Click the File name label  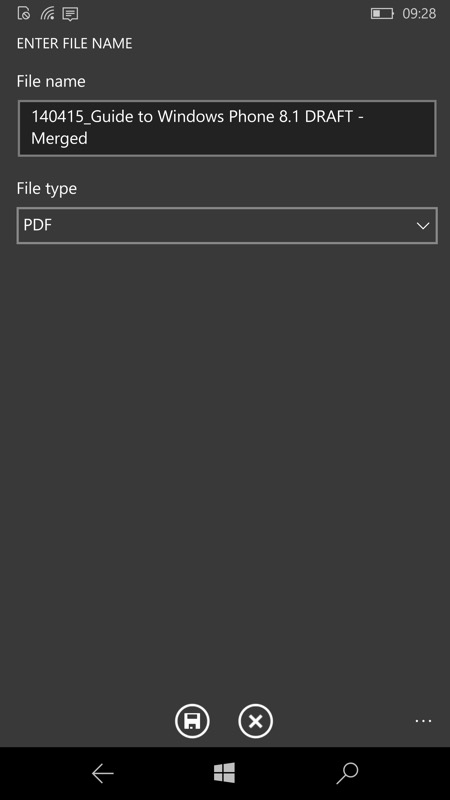[x=51, y=81]
